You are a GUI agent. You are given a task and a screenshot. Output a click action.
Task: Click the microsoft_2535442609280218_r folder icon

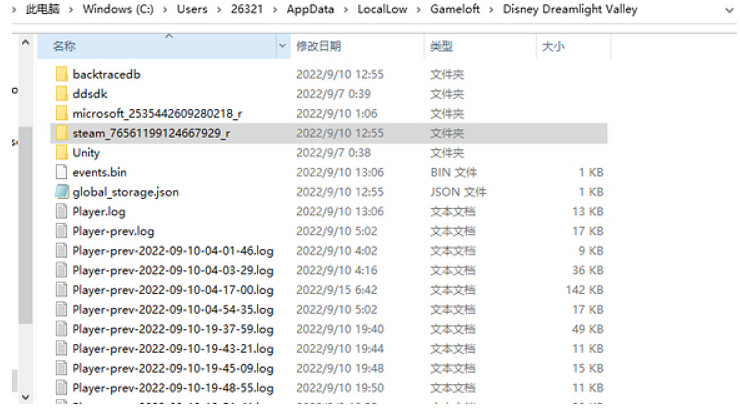click(61, 113)
